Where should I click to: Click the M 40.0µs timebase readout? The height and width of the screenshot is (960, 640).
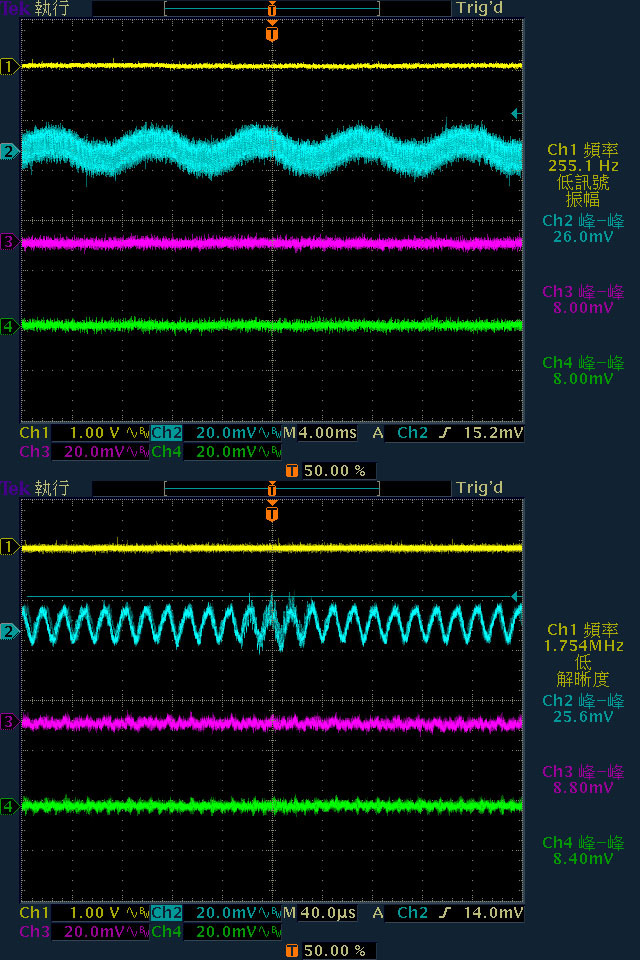(320, 913)
